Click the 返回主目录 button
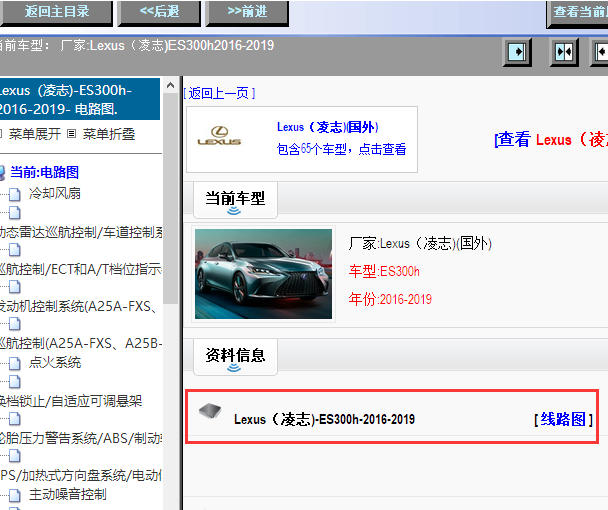 pyautogui.click(x=57, y=12)
